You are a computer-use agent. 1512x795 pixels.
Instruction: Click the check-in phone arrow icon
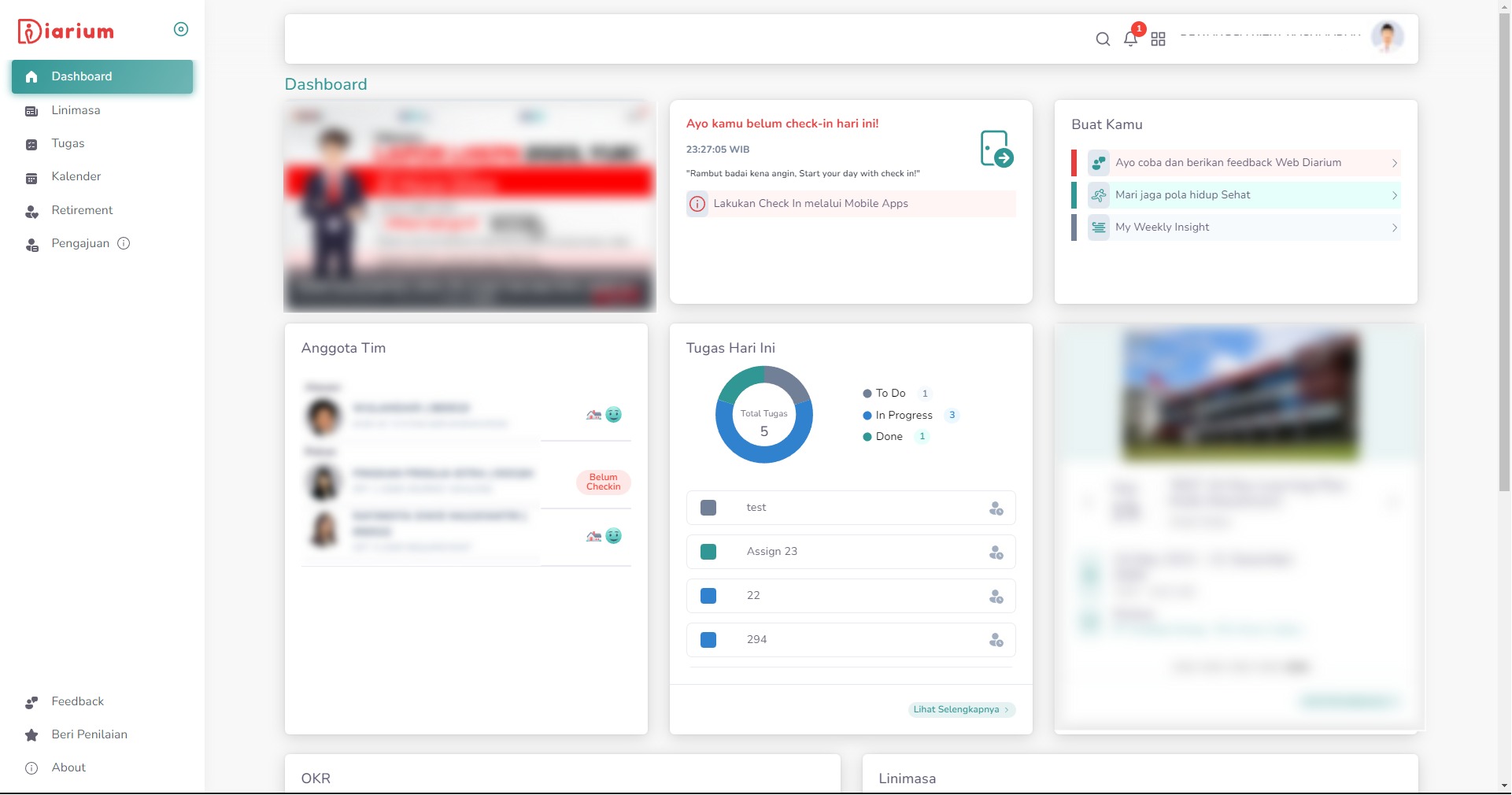996,149
